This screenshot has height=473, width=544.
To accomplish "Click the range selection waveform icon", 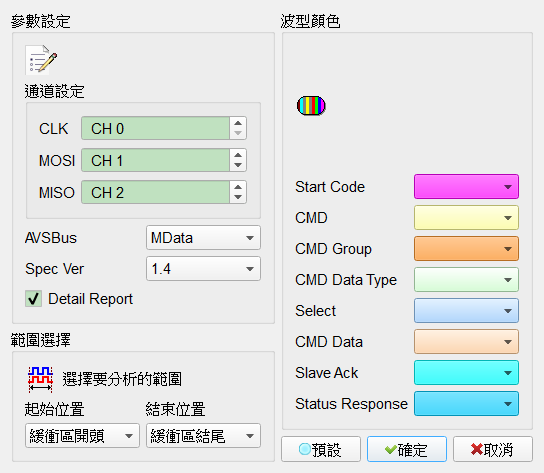I will [40, 379].
